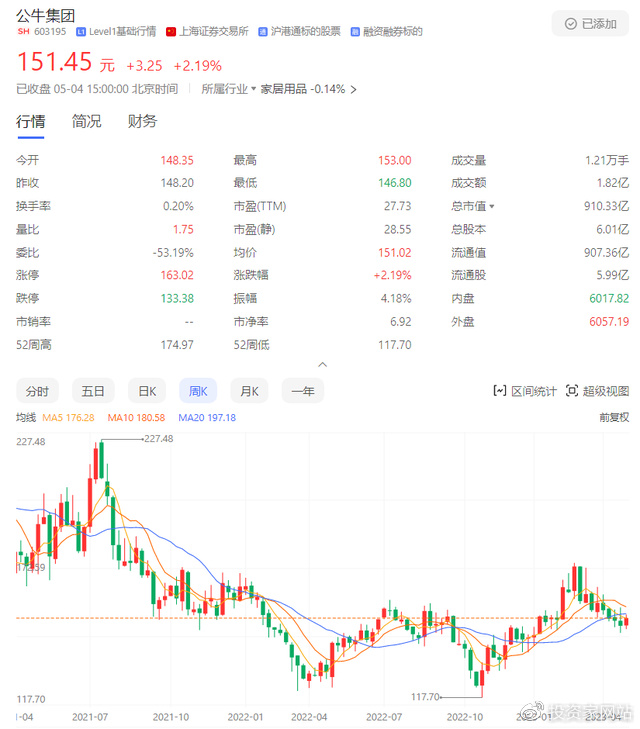
Task: Select the 五日 chart view
Action: 93,391
